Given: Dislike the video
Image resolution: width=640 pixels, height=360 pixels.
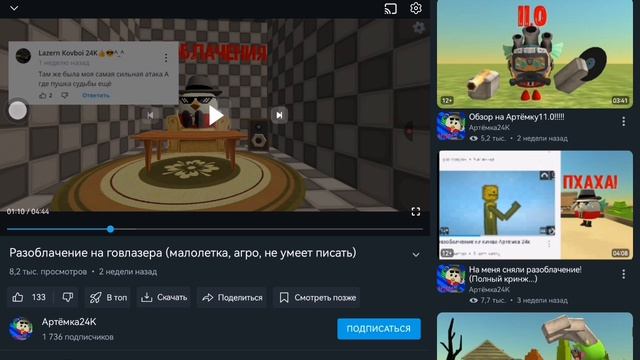Looking at the screenshot, I should tap(68, 298).
